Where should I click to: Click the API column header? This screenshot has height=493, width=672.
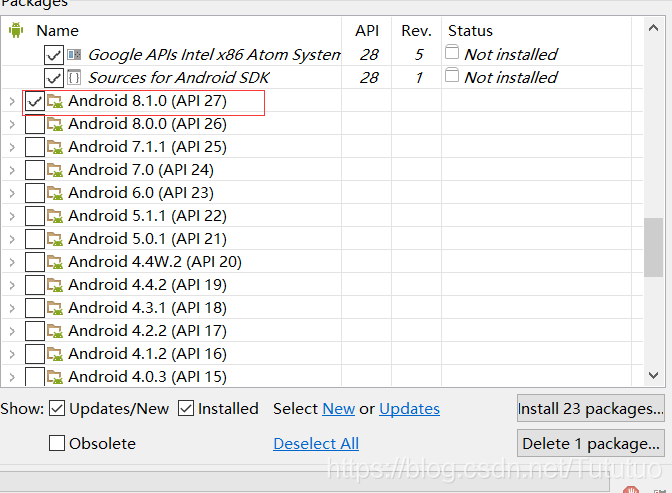367,31
